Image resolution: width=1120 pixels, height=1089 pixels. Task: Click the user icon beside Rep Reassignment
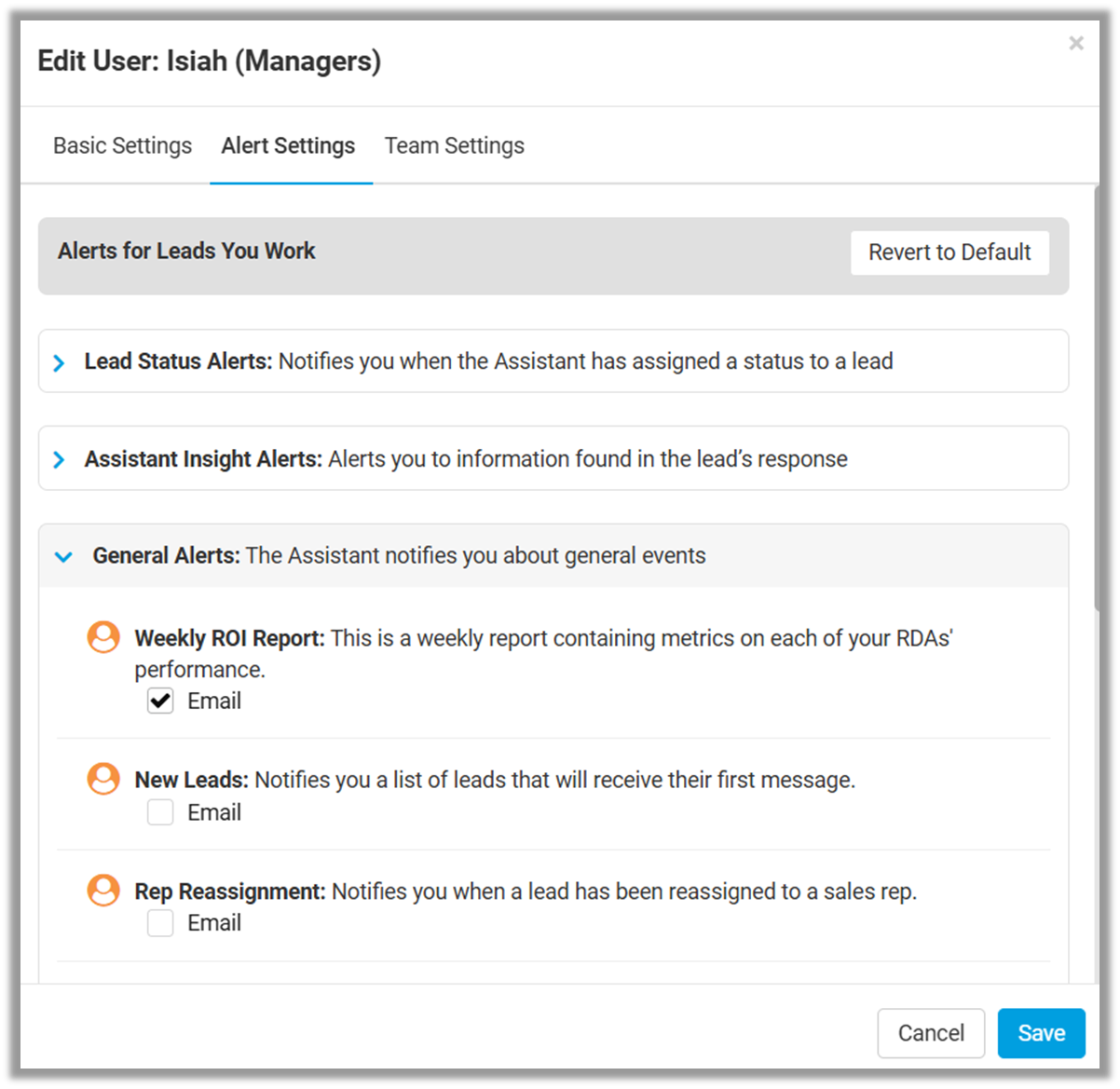tap(103, 891)
